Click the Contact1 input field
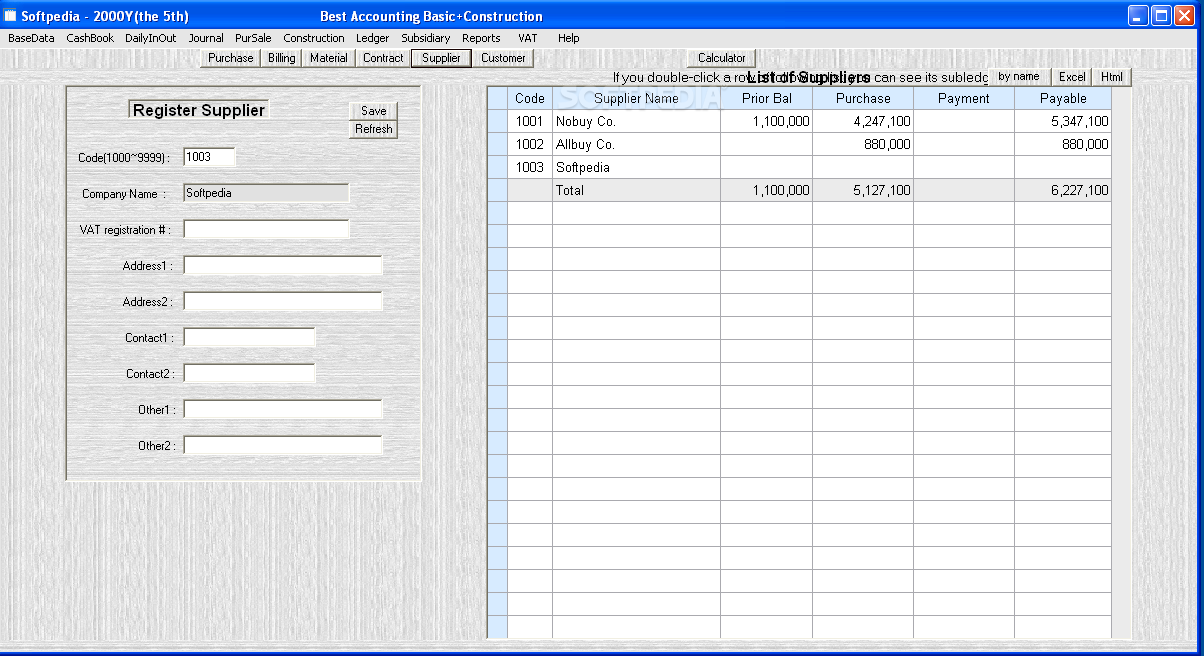This screenshot has width=1204, height=656. tap(250, 337)
